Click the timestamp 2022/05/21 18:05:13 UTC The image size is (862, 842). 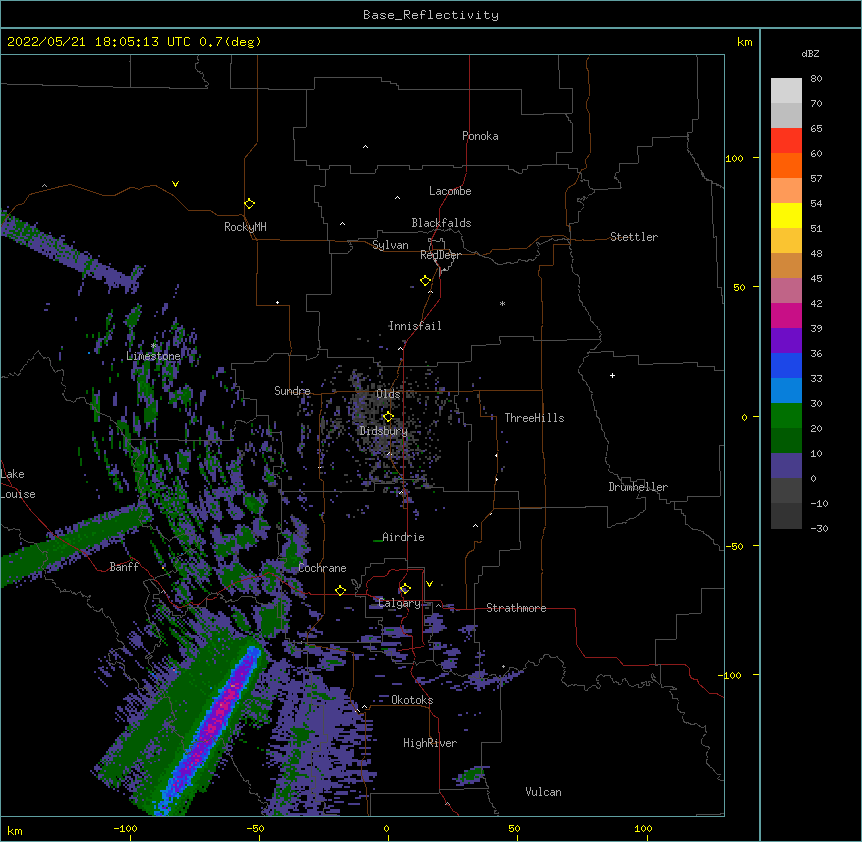[101, 42]
